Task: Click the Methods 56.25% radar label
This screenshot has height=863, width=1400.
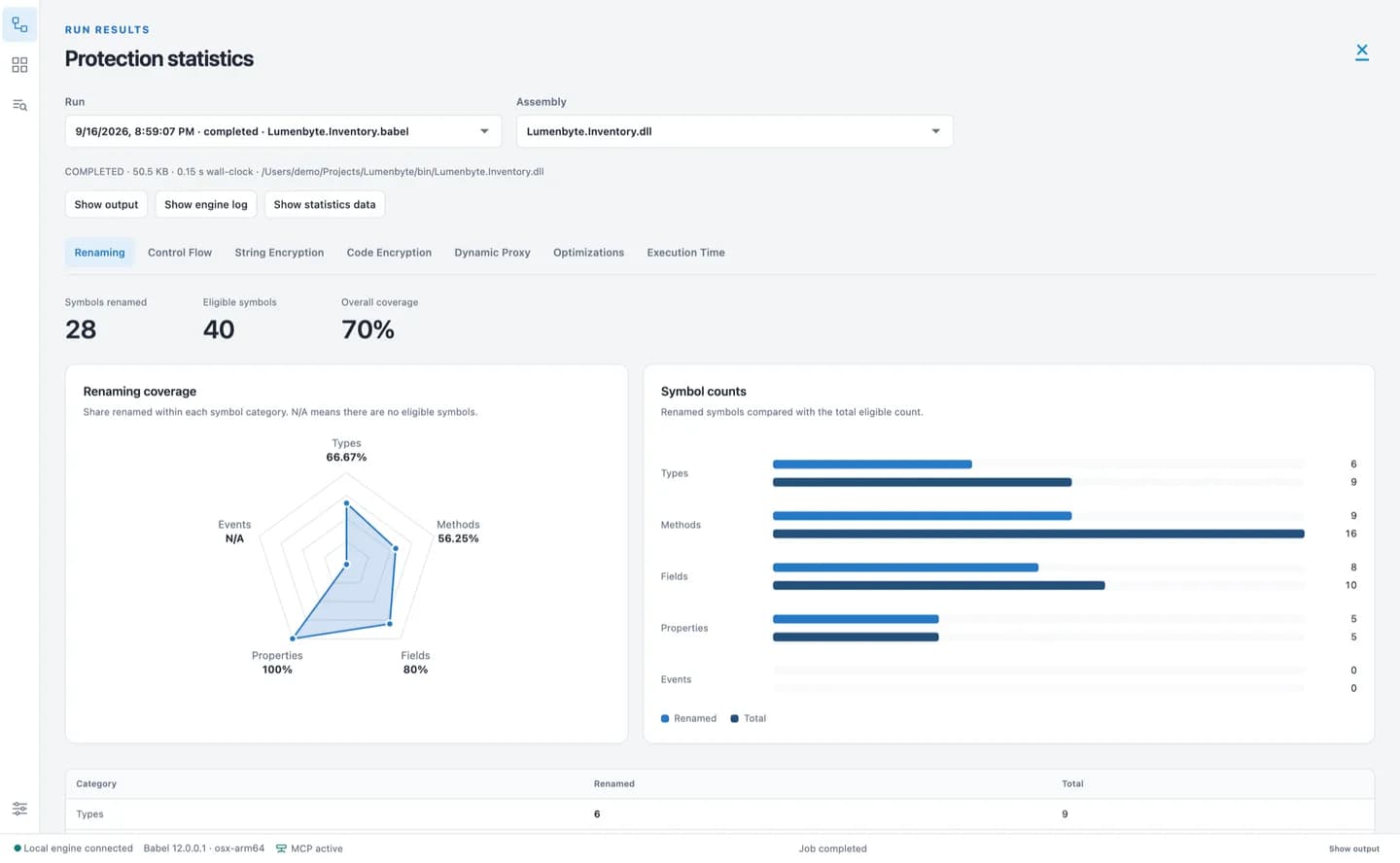Action: (458, 532)
